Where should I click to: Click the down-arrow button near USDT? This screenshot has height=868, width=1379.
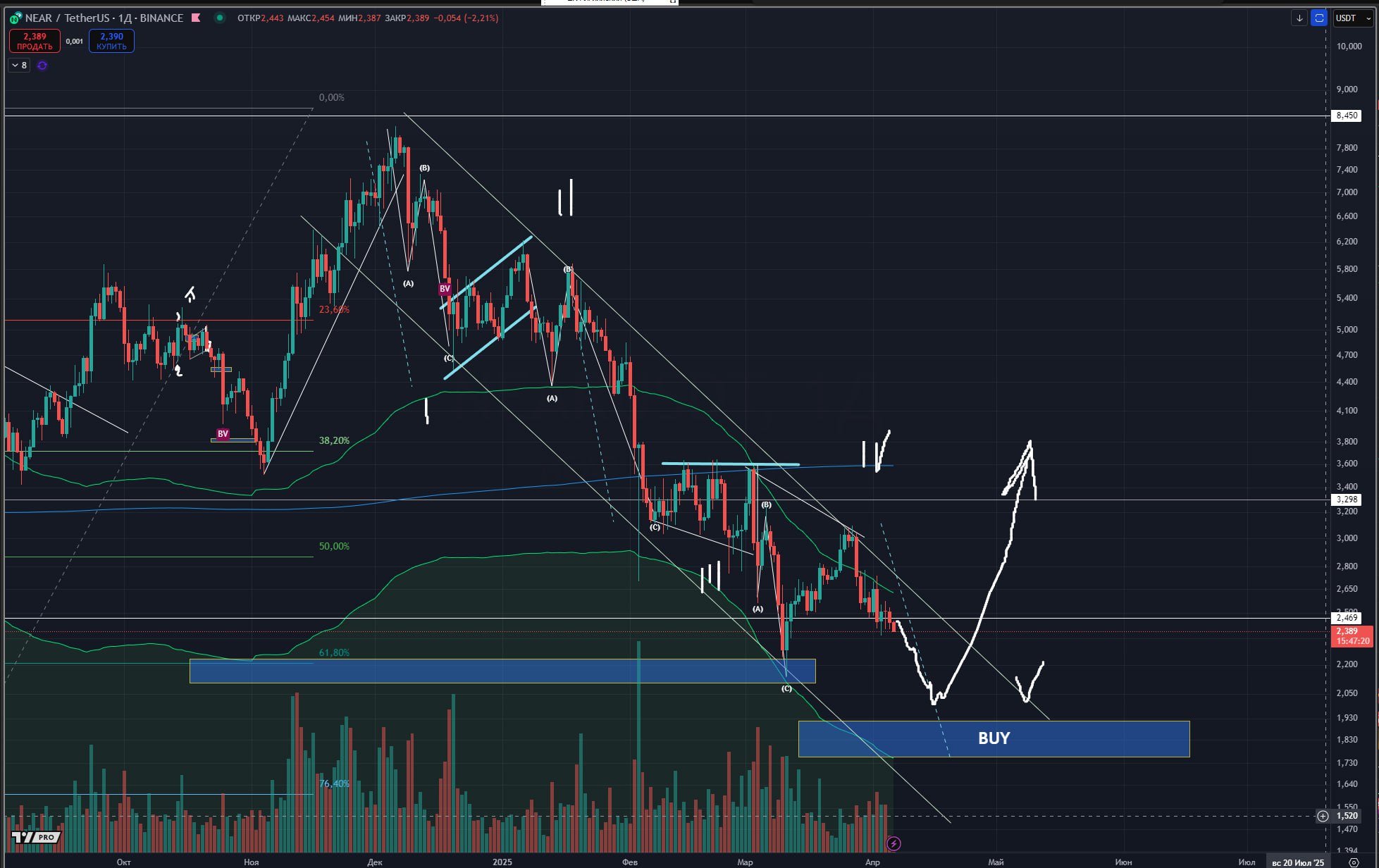pyautogui.click(x=1299, y=18)
